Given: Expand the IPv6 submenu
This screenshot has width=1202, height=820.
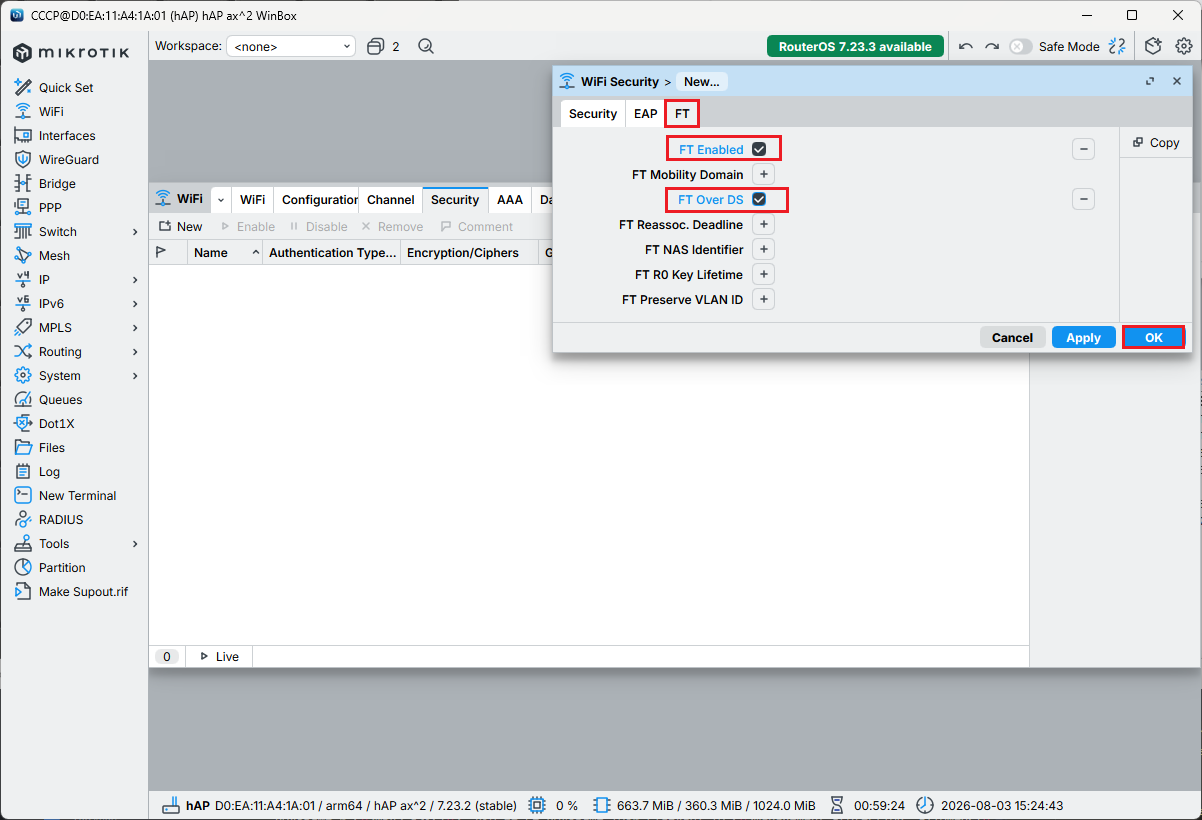Looking at the screenshot, I should (x=135, y=303).
